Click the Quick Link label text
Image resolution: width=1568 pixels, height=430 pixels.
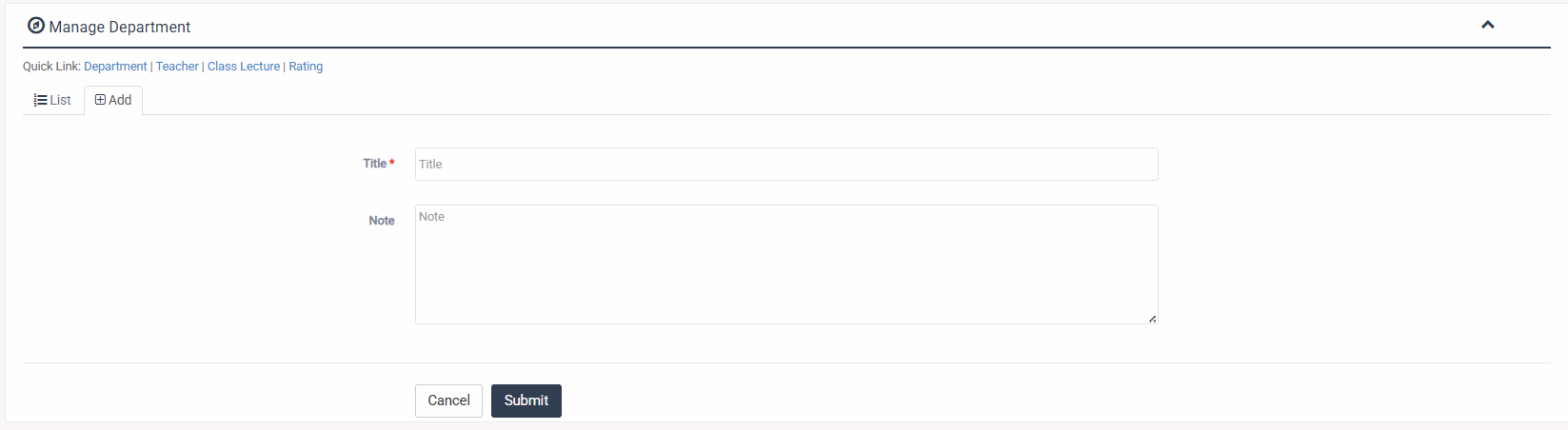(x=51, y=67)
